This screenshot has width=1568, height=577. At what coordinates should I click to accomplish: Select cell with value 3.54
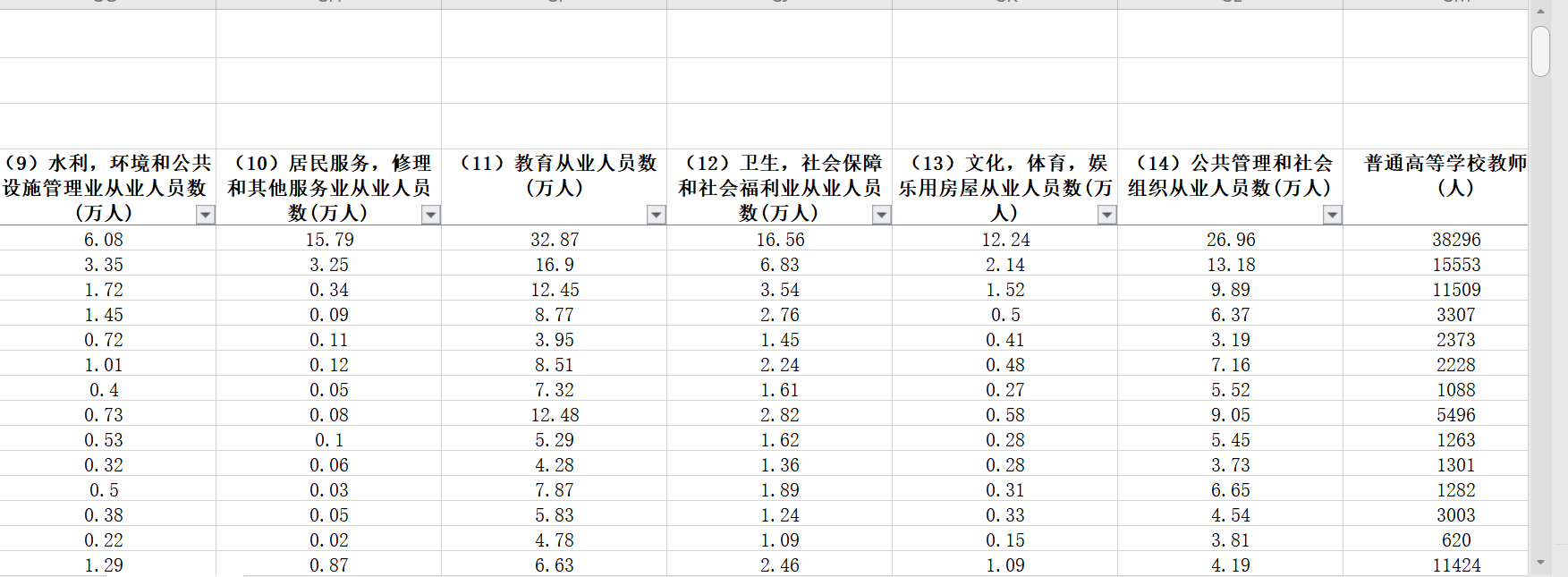(x=780, y=290)
